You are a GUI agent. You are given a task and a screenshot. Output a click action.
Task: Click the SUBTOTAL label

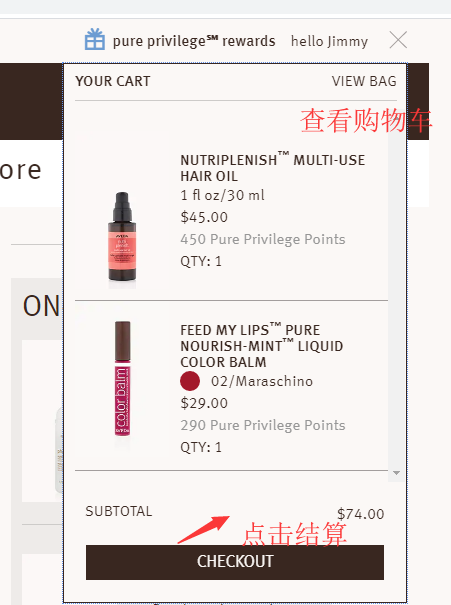click(118, 511)
